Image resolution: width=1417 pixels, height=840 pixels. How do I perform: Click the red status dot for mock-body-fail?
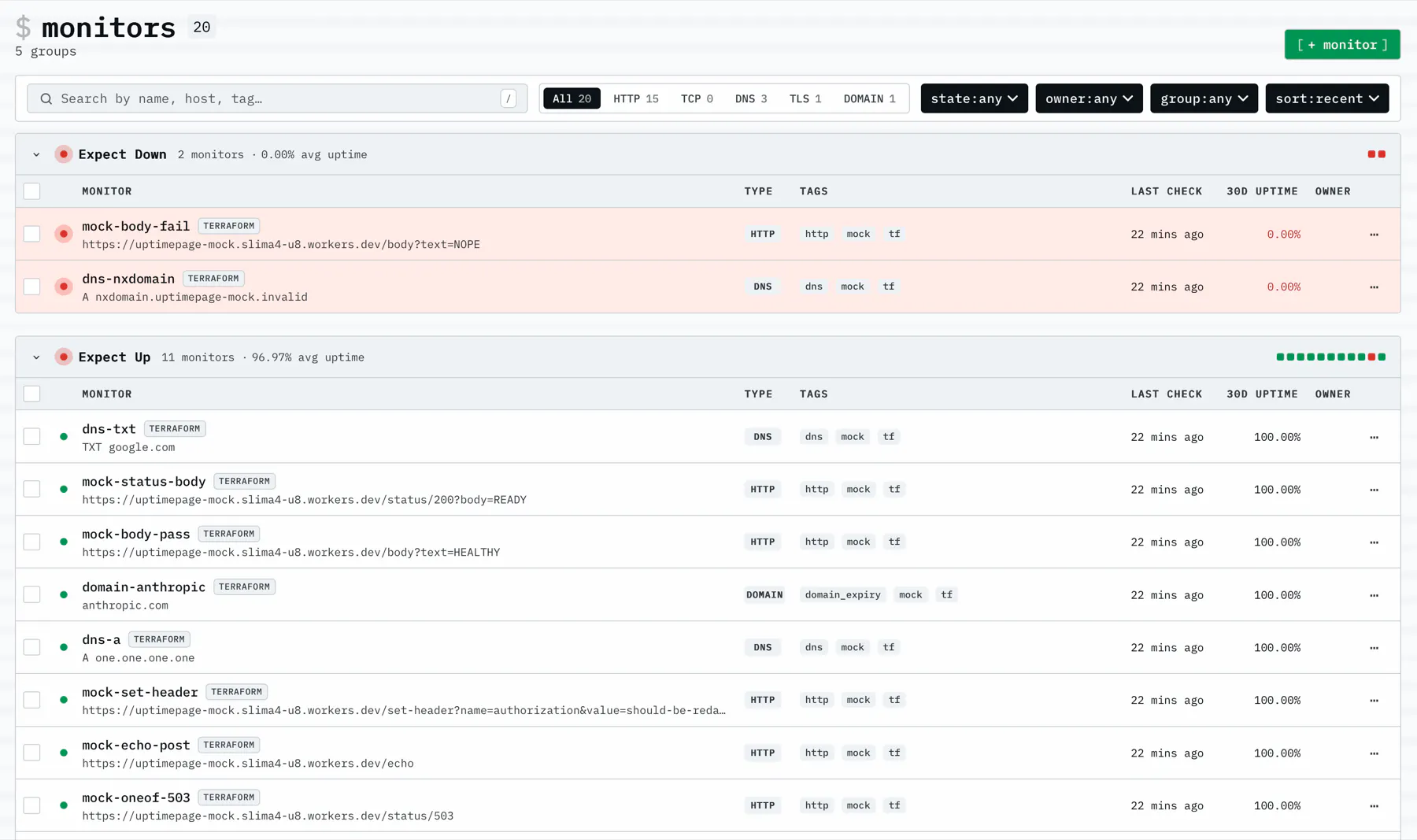click(64, 234)
